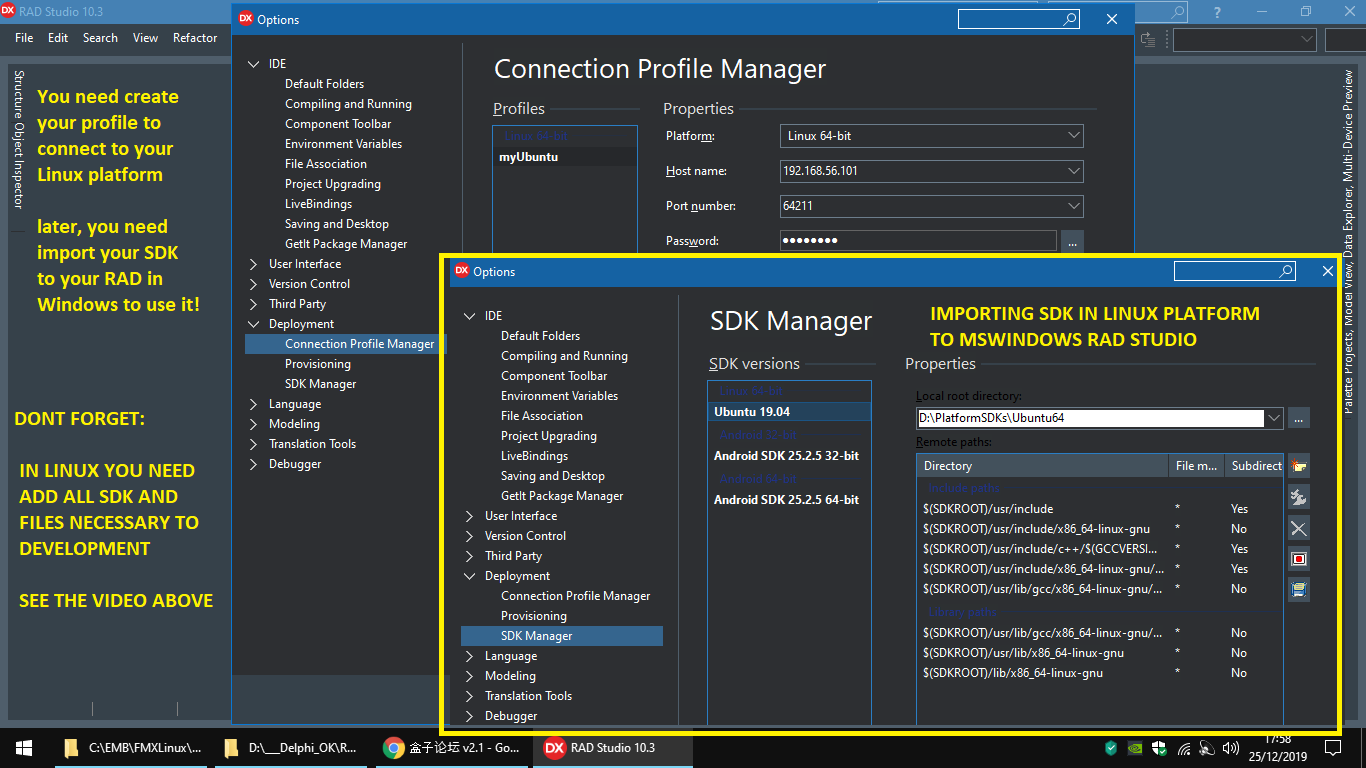Select the $(SDKROOT)/usr/lib/x86_64-linux-gnu path row
This screenshot has height=768, width=1366.
(1100, 653)
